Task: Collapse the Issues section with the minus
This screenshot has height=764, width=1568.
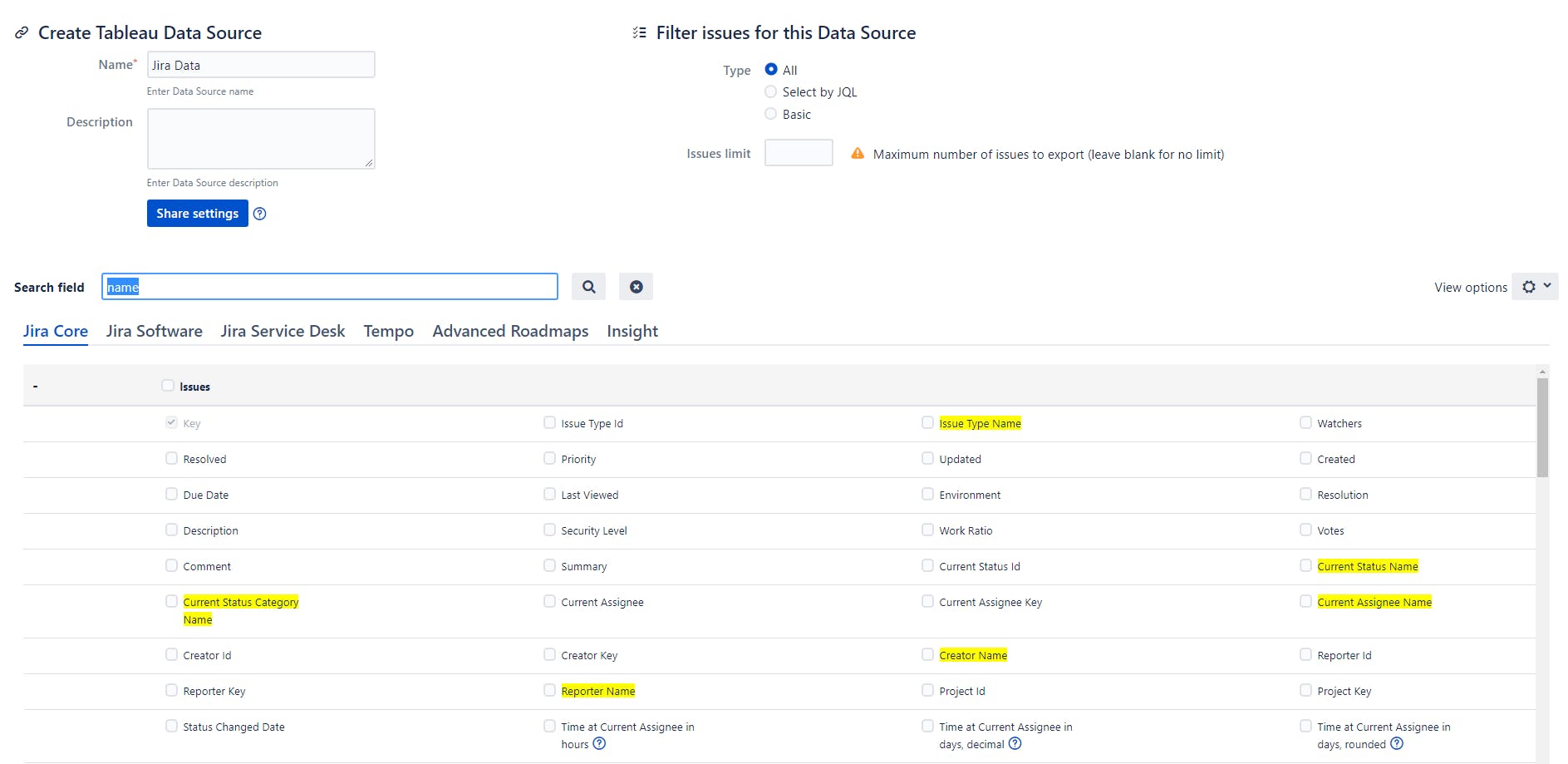Action: pyautogui.click(x=35, y=387)
